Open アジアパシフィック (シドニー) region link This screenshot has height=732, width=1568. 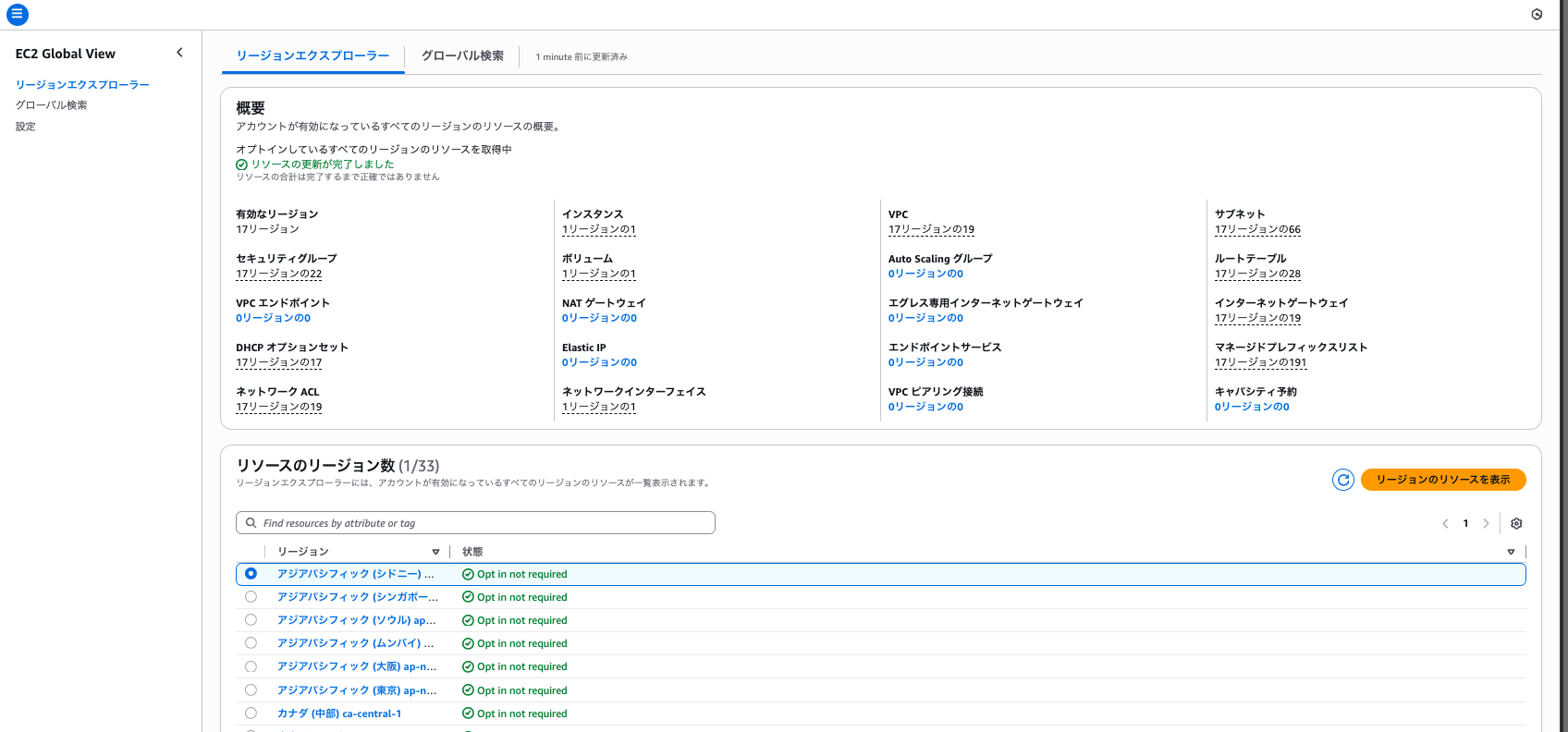pos(355,574)
